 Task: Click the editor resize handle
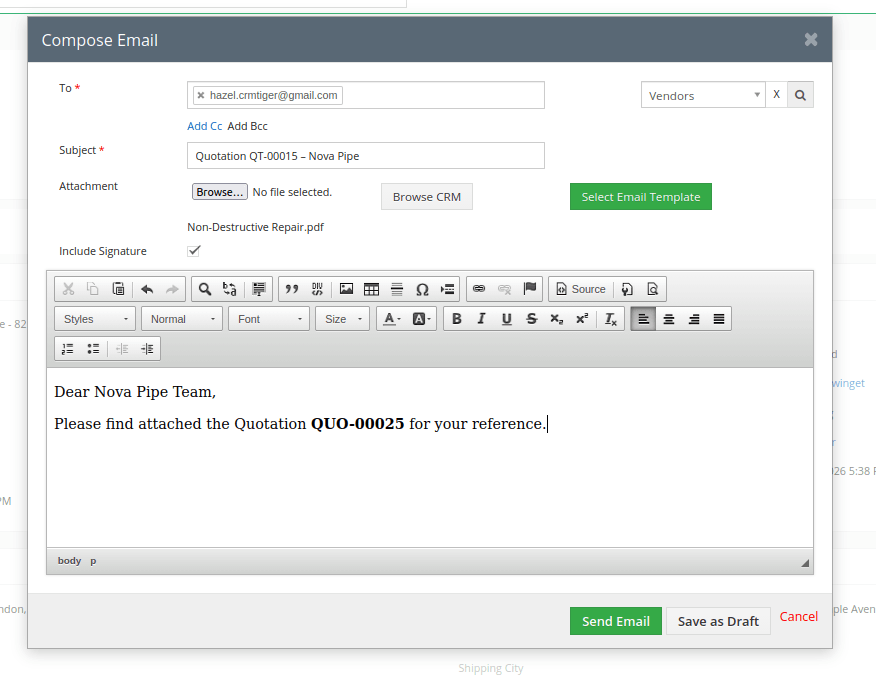coord(805,563)
